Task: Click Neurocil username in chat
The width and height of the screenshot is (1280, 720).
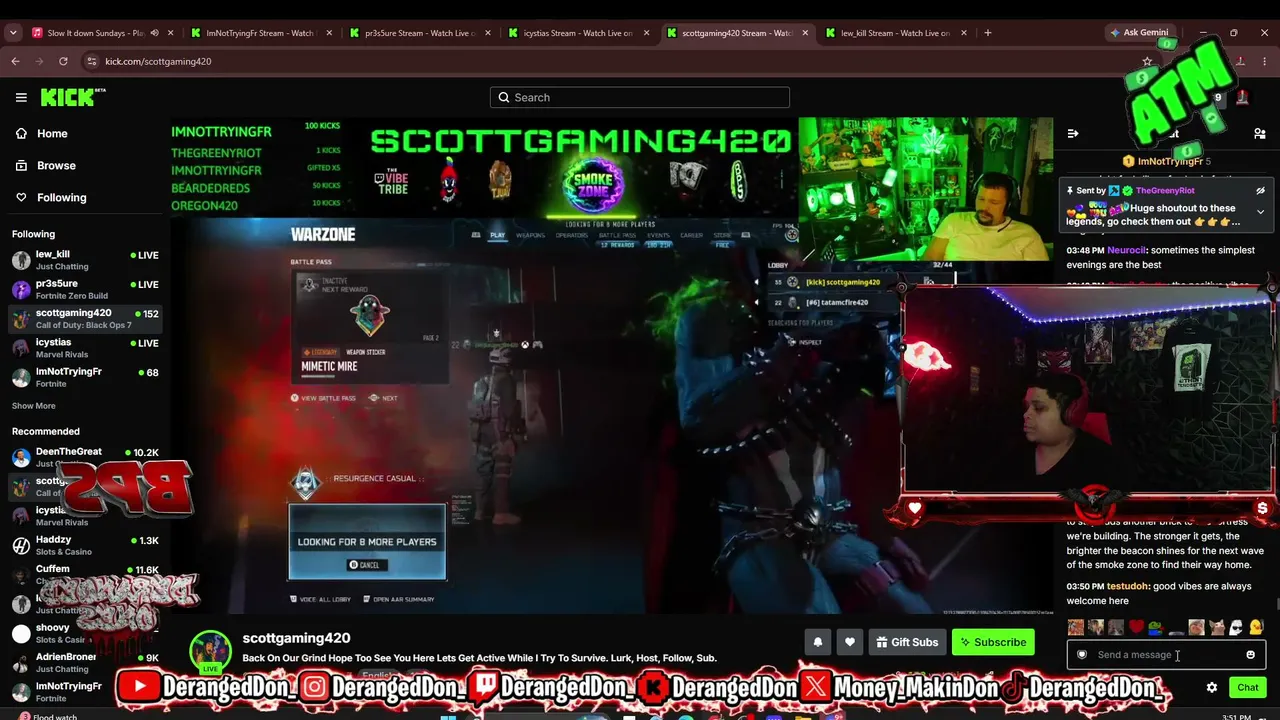Action: pyautogui.click(x=1126, y=250)
